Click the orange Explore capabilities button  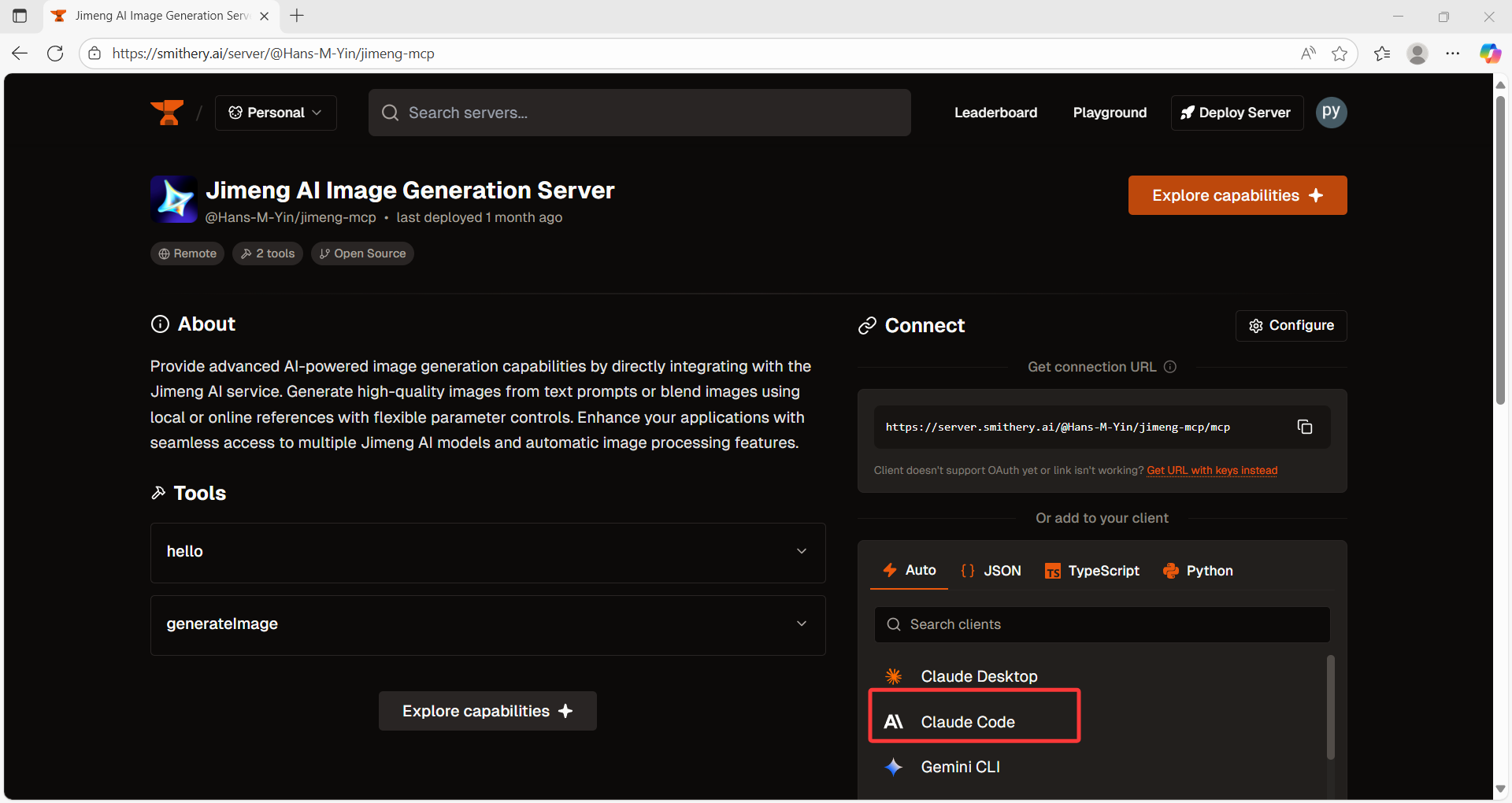coord(1237,195)
